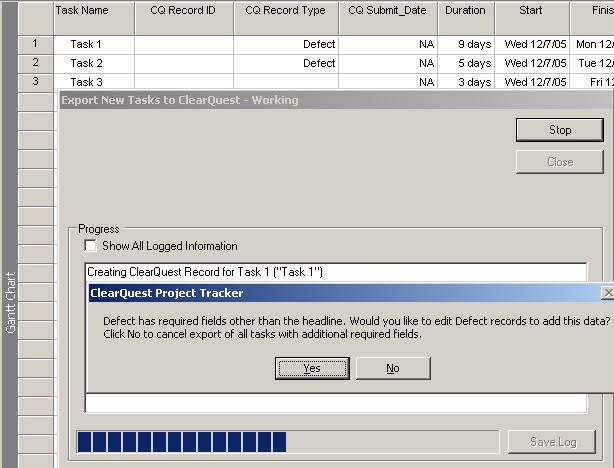Click the disabled Close button

coord(560,162)
